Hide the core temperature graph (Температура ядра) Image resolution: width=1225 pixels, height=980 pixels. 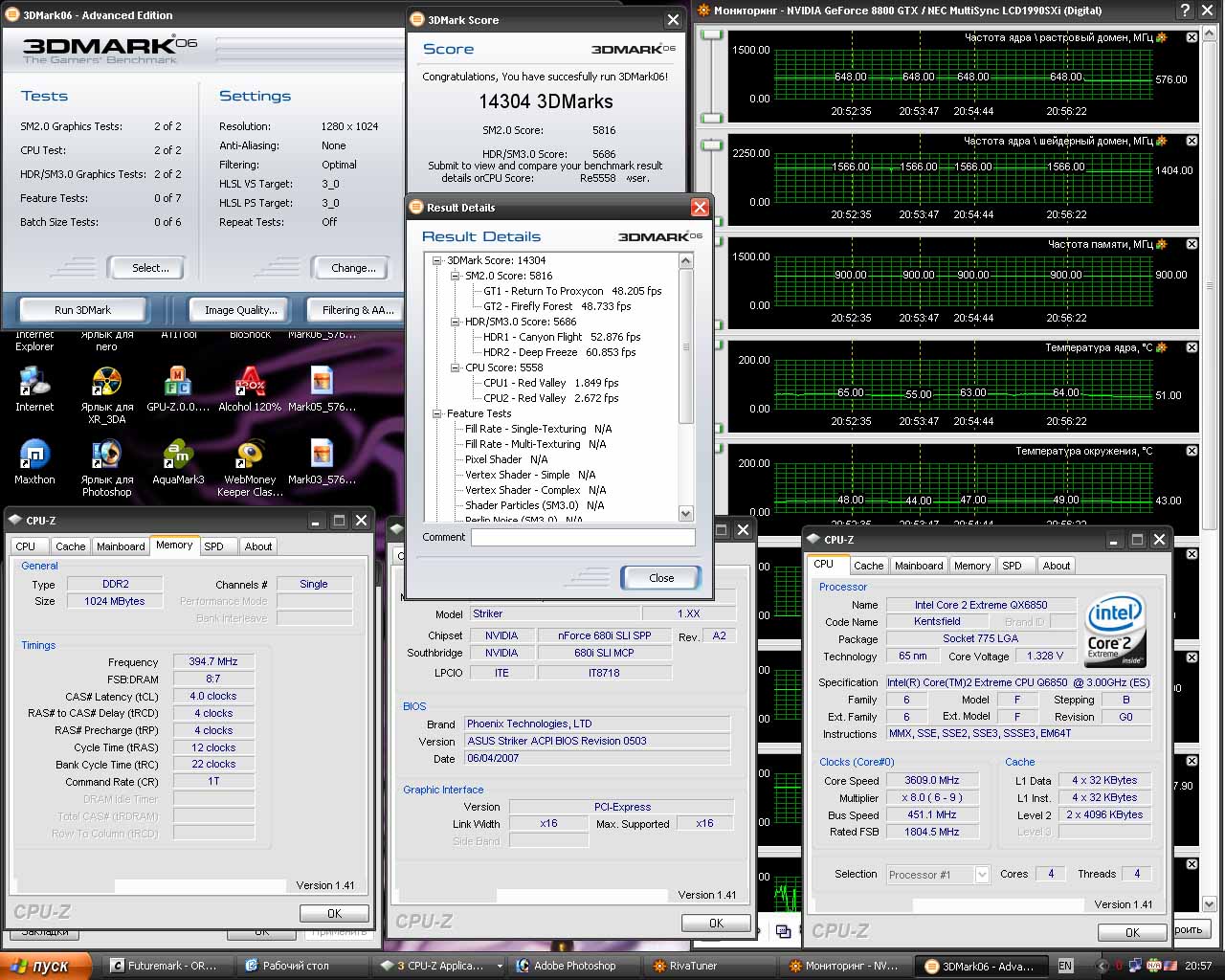(1192, 347)
